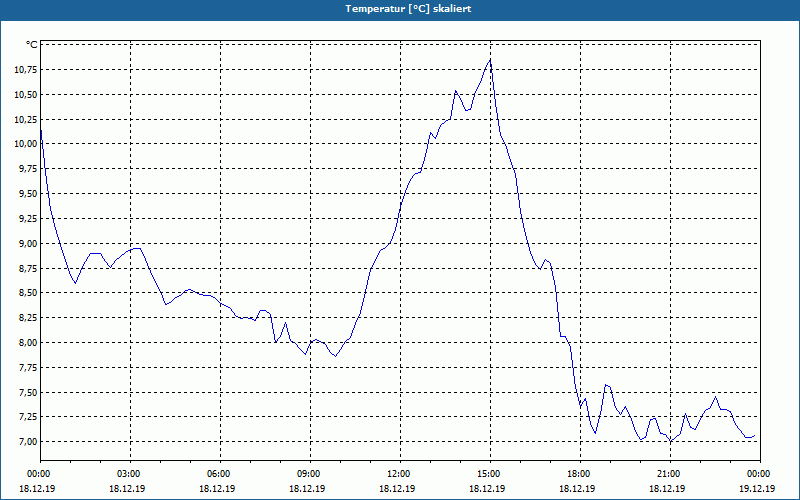The width and height of the screenshot is (800, 500).
Task: Select the 7,75 y-axis label
Action: [x=28, y=368]
